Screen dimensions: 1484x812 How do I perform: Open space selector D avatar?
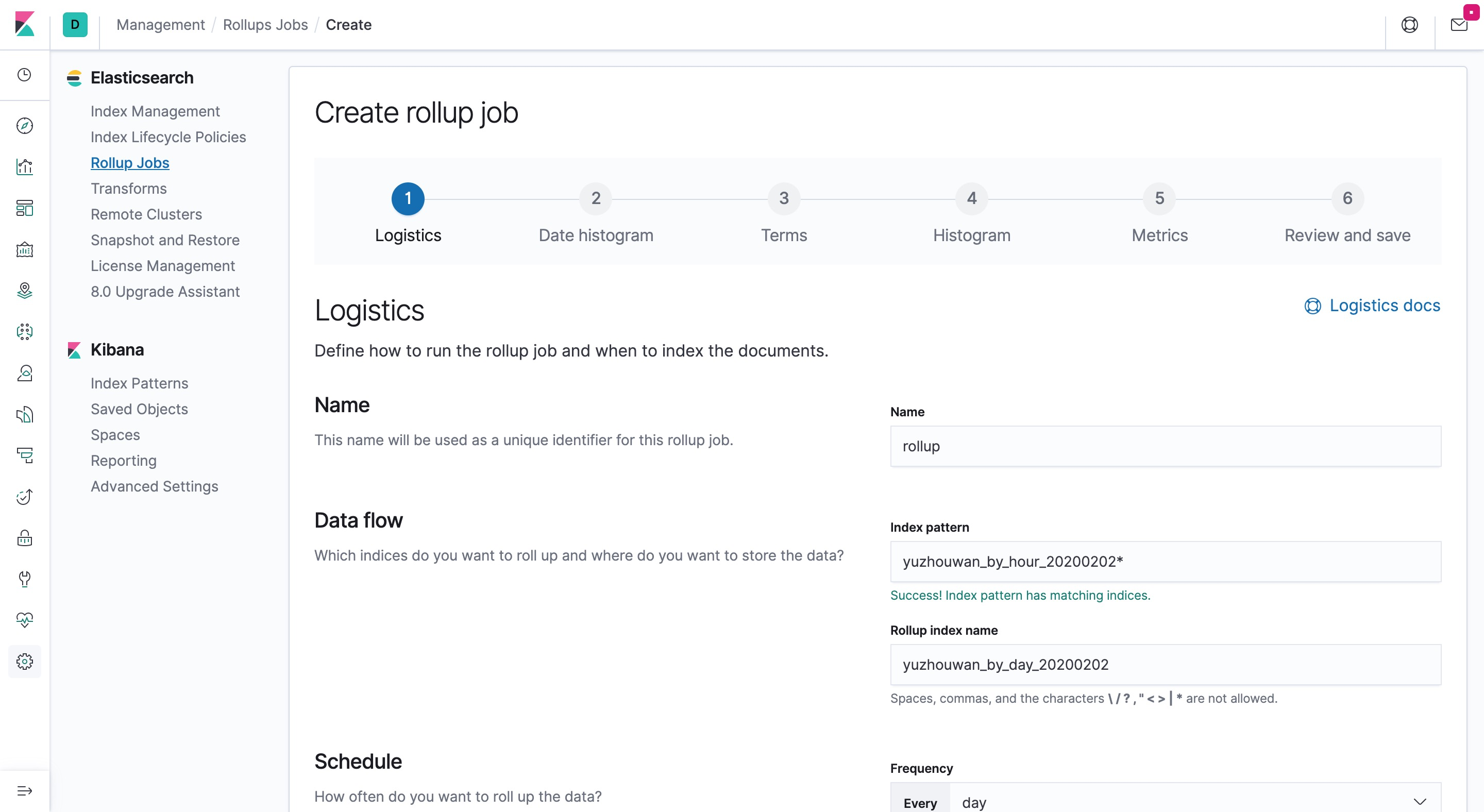tap(75, 25)
